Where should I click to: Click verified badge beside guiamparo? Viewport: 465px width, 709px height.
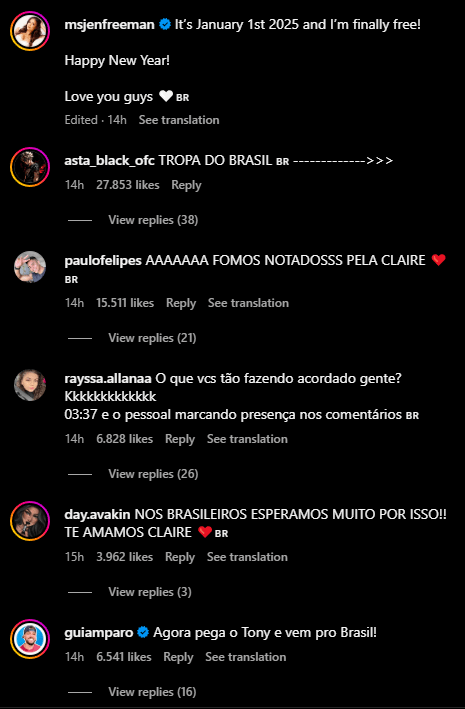pos(143,633)
